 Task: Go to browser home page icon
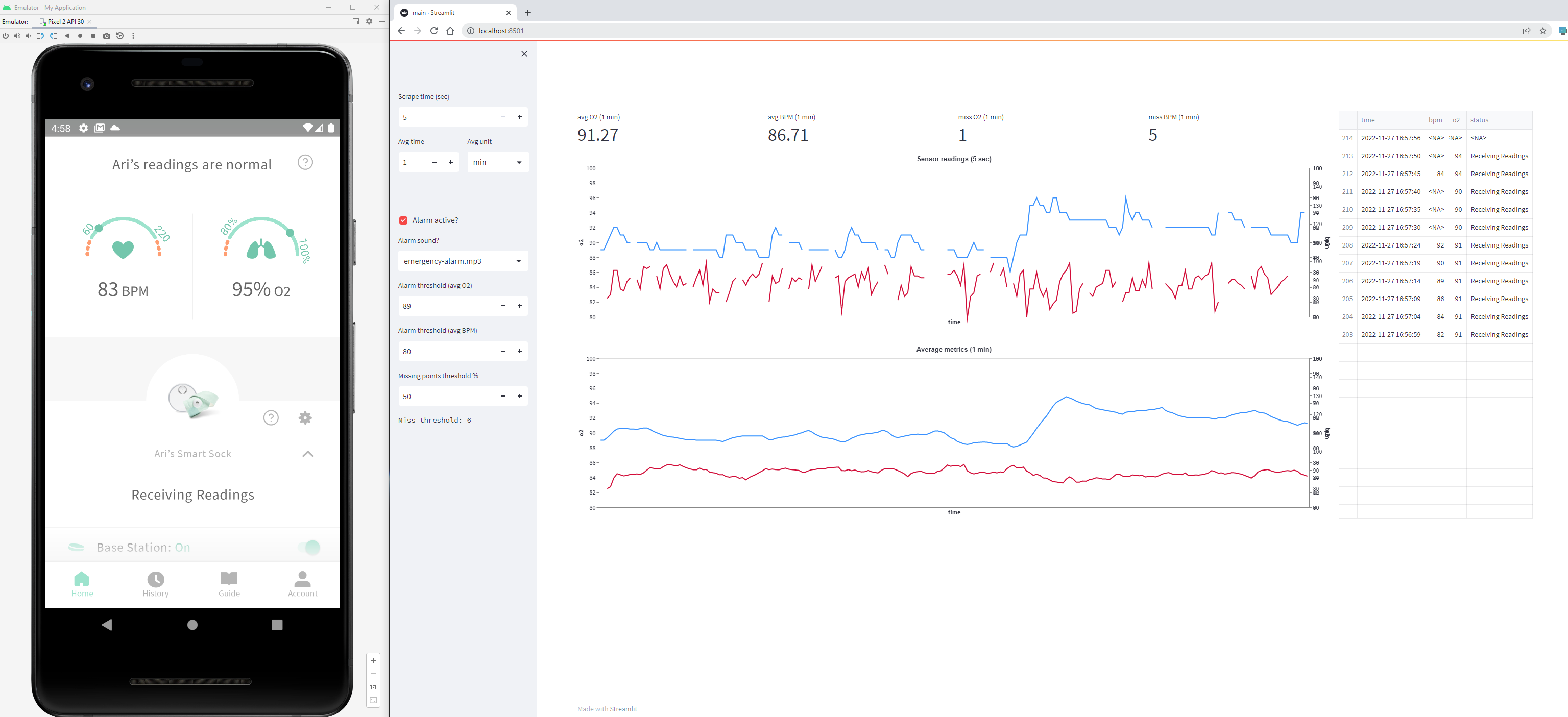click(450, 31)
